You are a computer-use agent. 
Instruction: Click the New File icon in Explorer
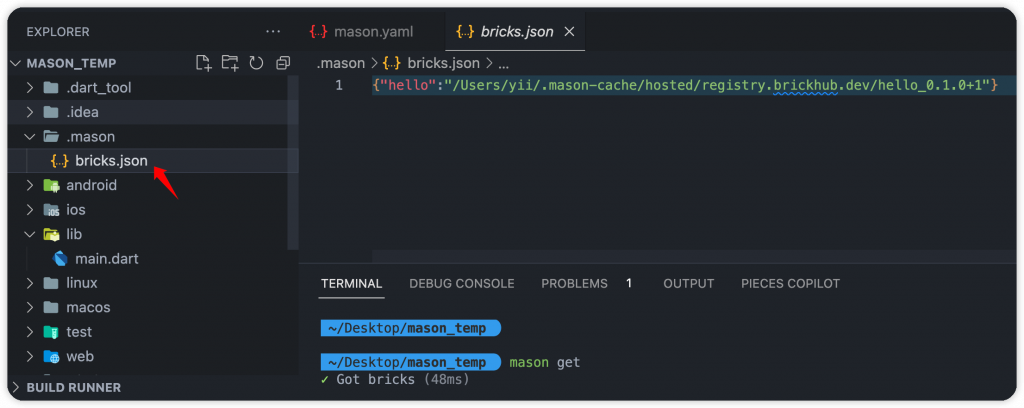click(204, 63)
